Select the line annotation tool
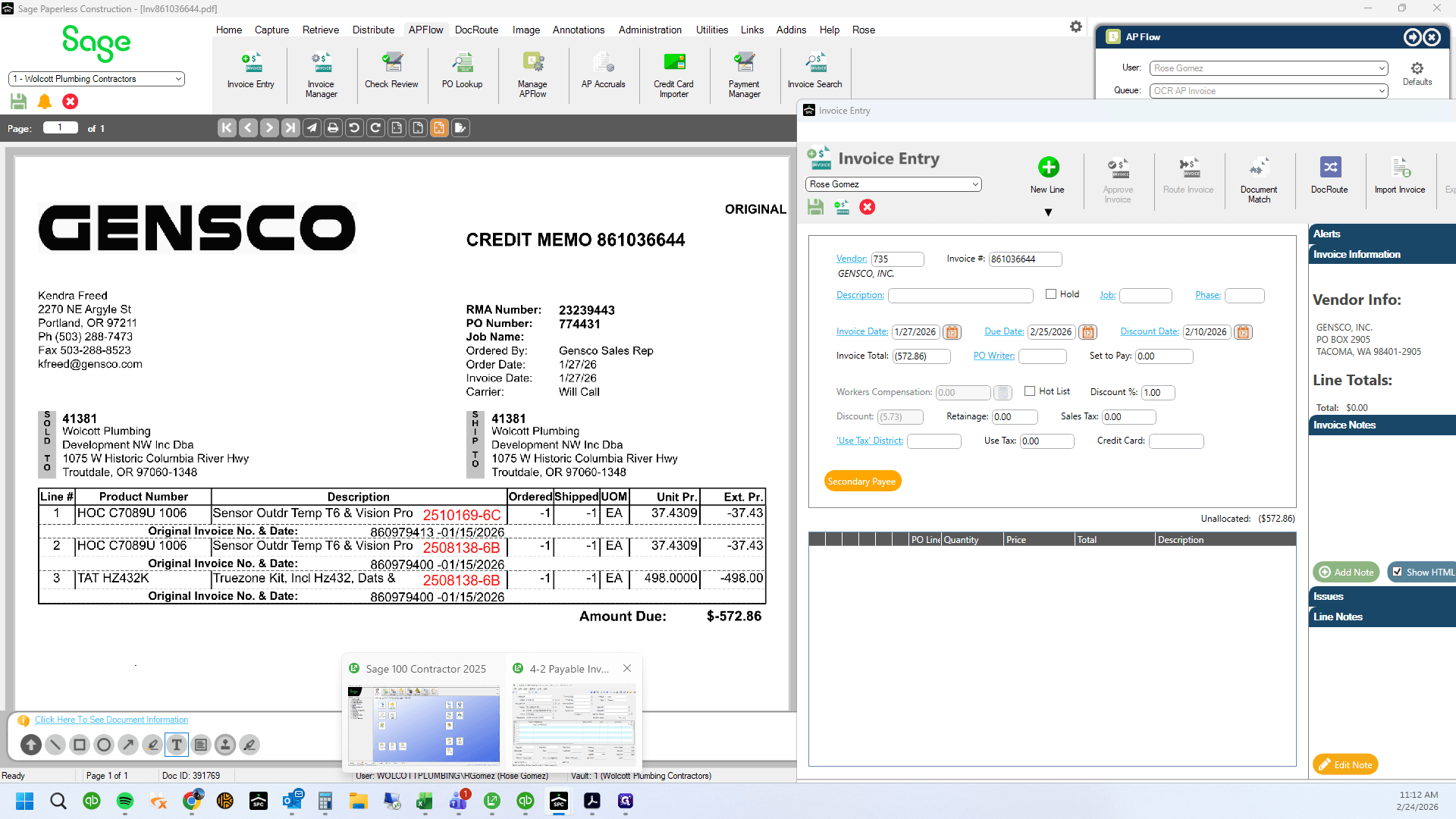 tap(55, 745)
